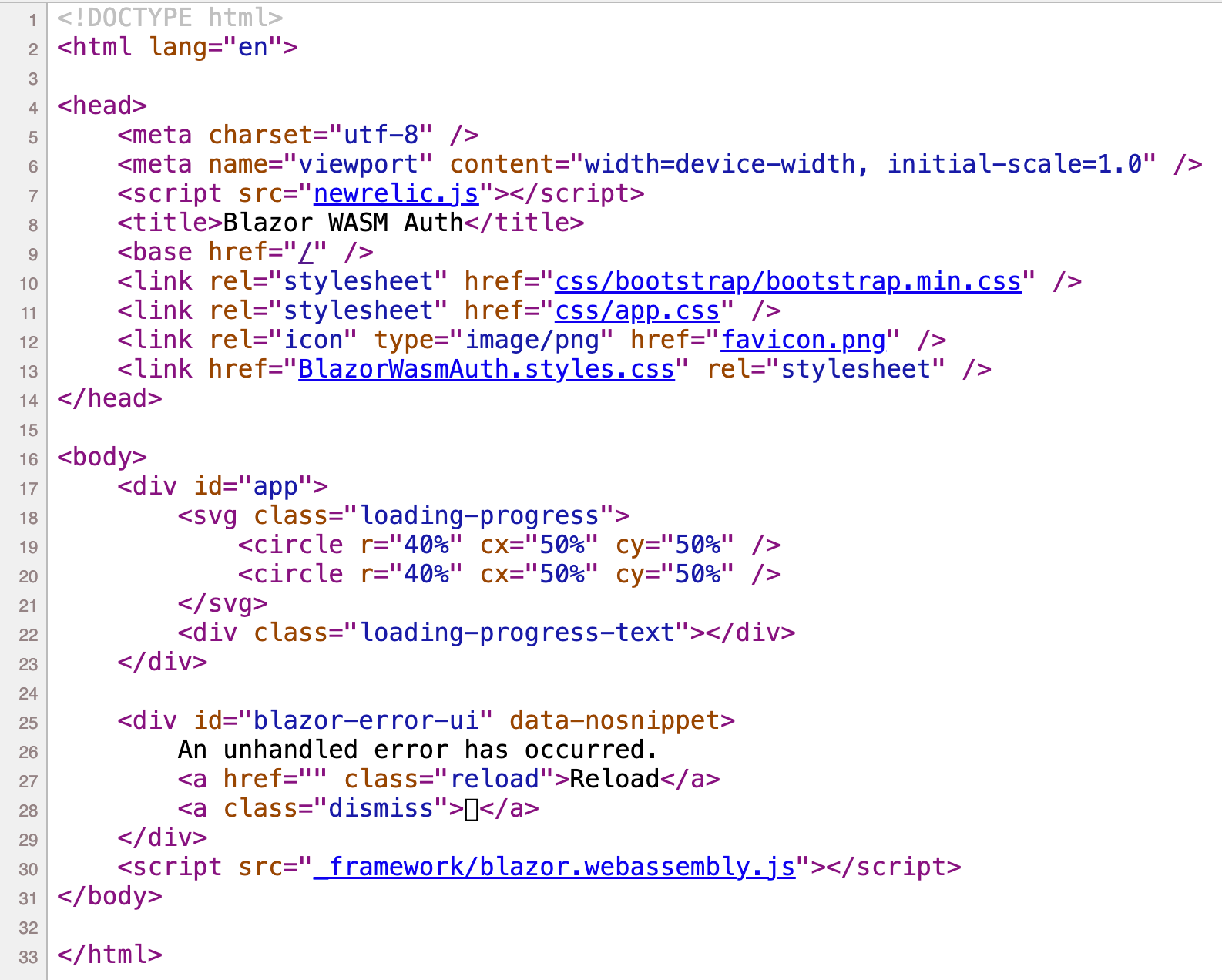This screenshot has height=980, width=1222.
Task: Click the "blazor-error-ui" id value
Action: pos(365,720)
